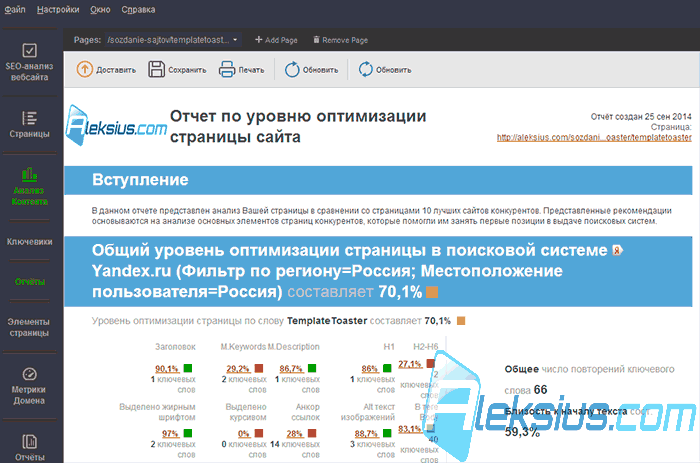Click red square next to 28%
This screenshot has height=463, width=700.
tap(312, 433)
